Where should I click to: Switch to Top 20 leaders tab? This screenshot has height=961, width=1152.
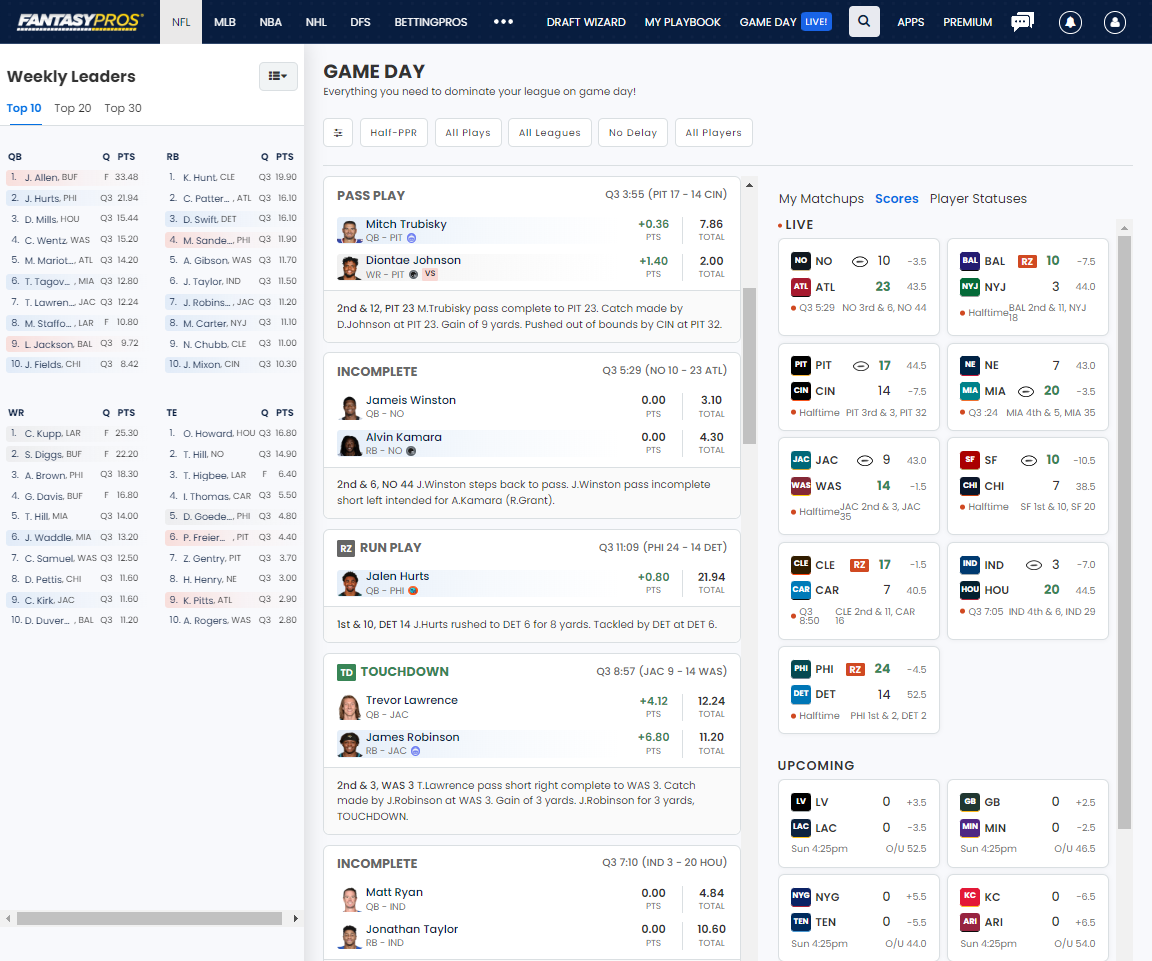pyautogui.click(x=73, y=108)
